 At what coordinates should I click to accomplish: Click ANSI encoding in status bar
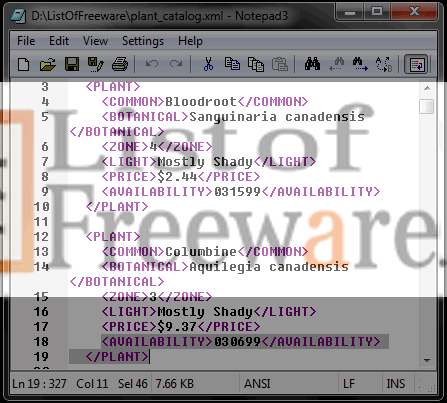coord(257,384)
